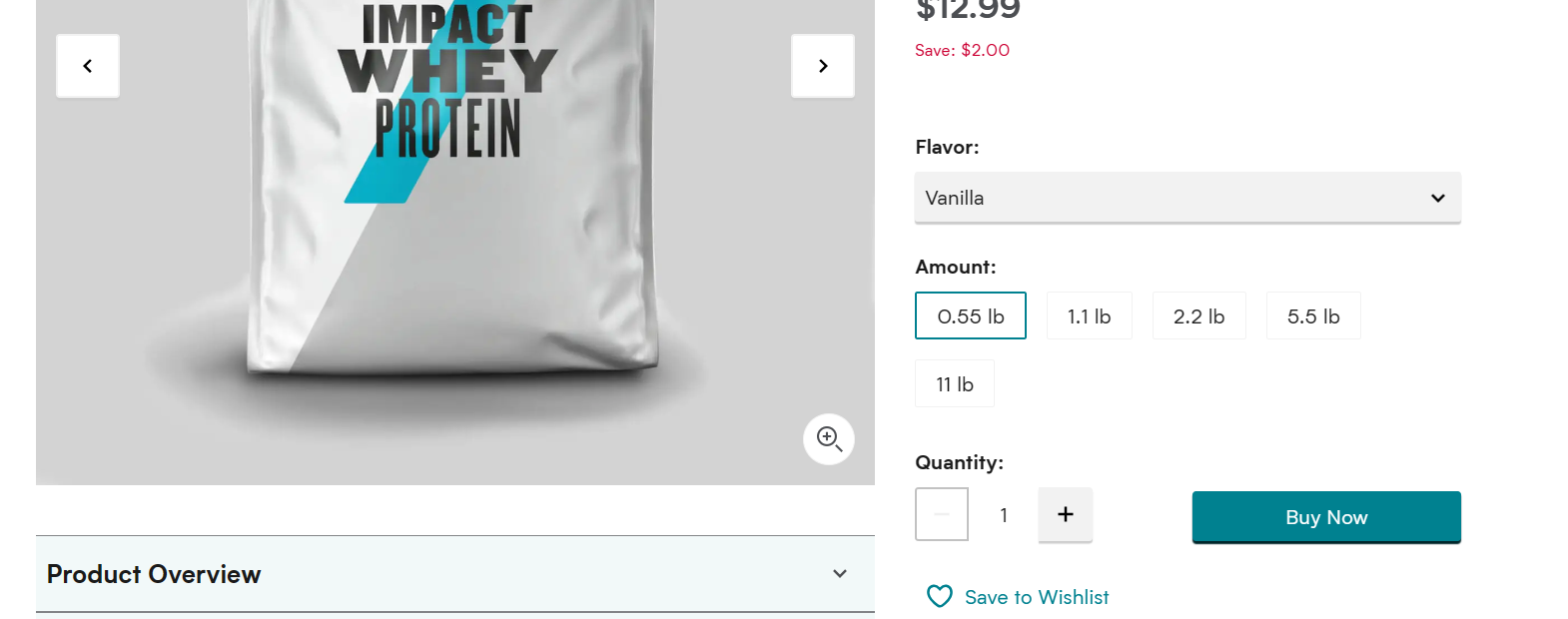Click the heart wishlist icon
Screen dimensions: 1568x619
[x=940, y=596]
